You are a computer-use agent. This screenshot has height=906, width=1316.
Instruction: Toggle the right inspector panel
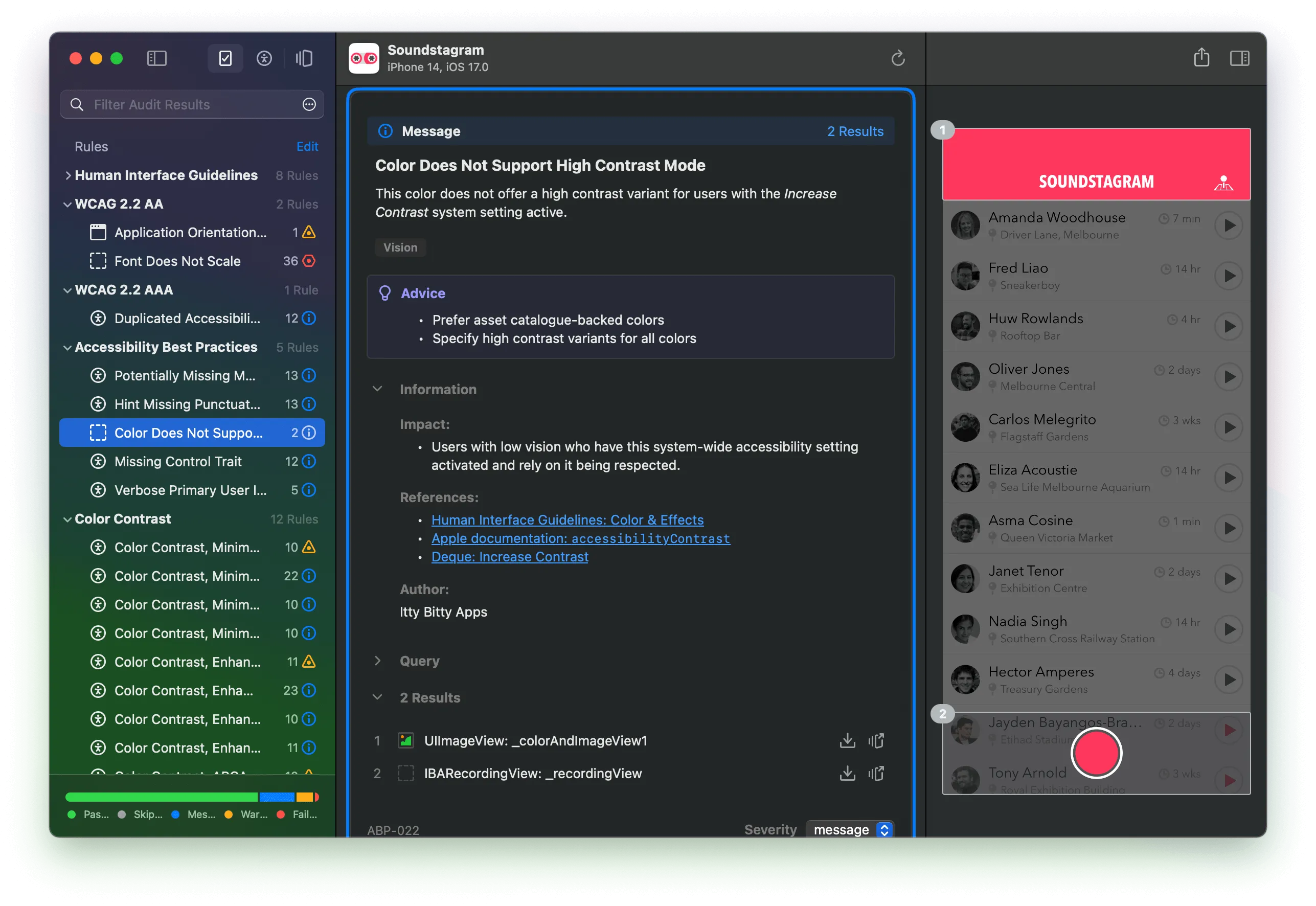(1239, 58)
